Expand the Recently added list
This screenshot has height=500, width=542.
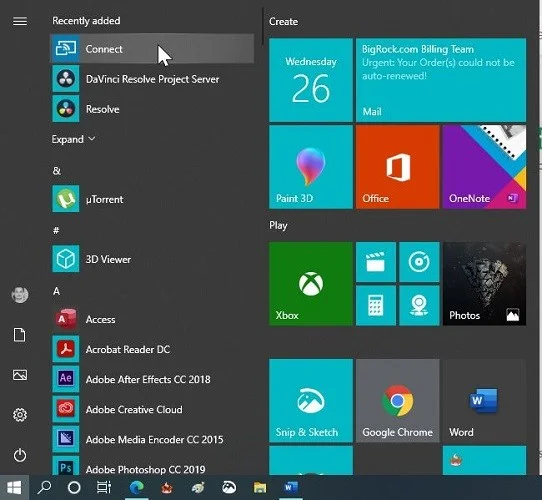[73, 139]
